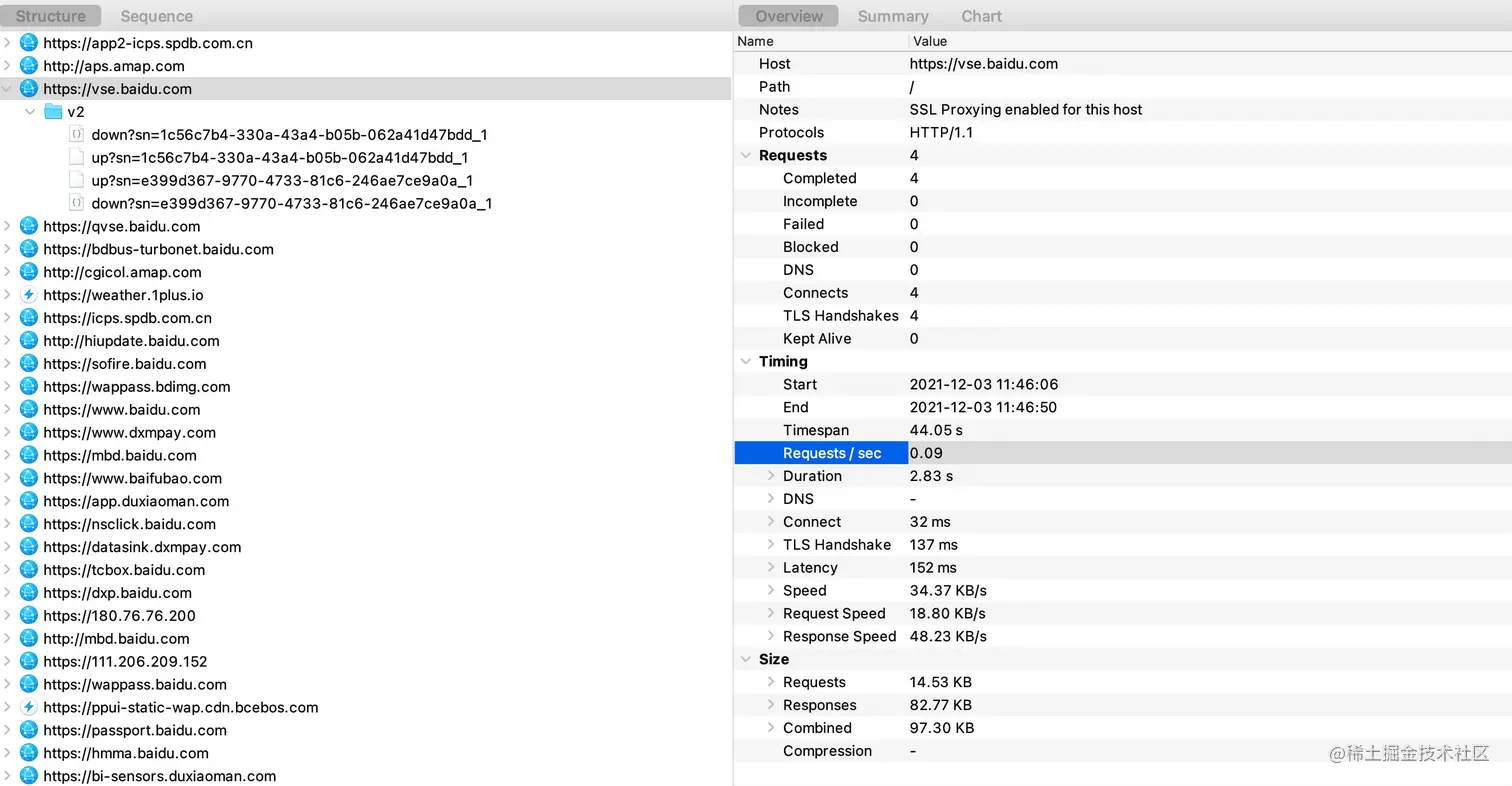Click the Start time 2021-12-03 11:46:06
Image resolution: width=1512 pixels, height=786 pixels.
(x=983, y=384)
